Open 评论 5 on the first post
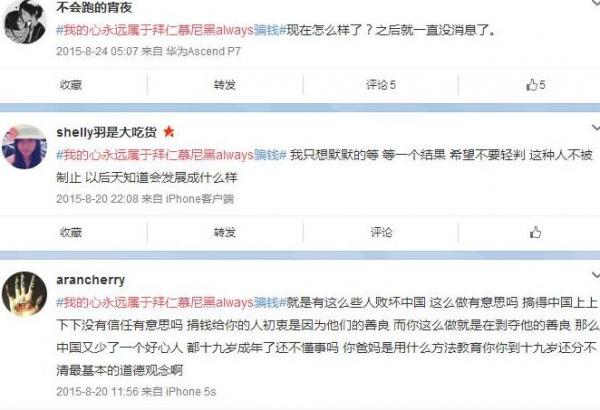The image size is (600, 410). [x=381, y=85]
